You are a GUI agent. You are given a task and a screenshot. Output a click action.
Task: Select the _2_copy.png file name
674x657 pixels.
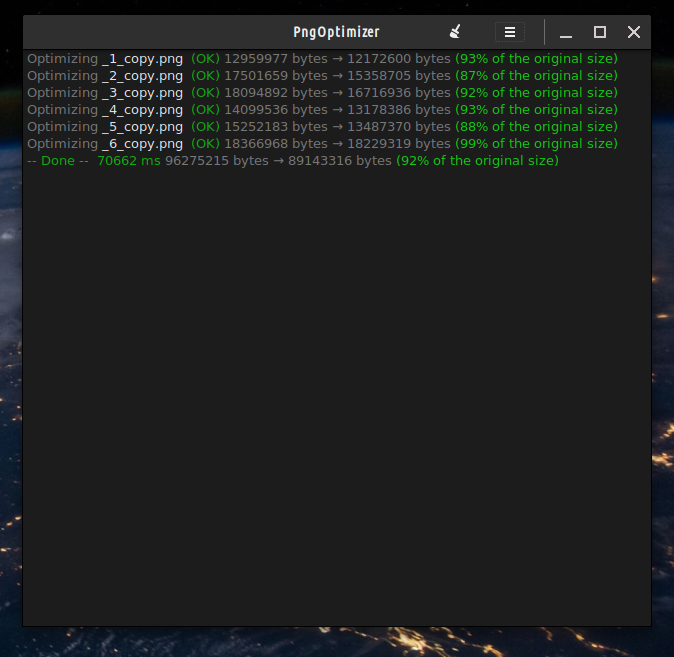tap(142, 76)
